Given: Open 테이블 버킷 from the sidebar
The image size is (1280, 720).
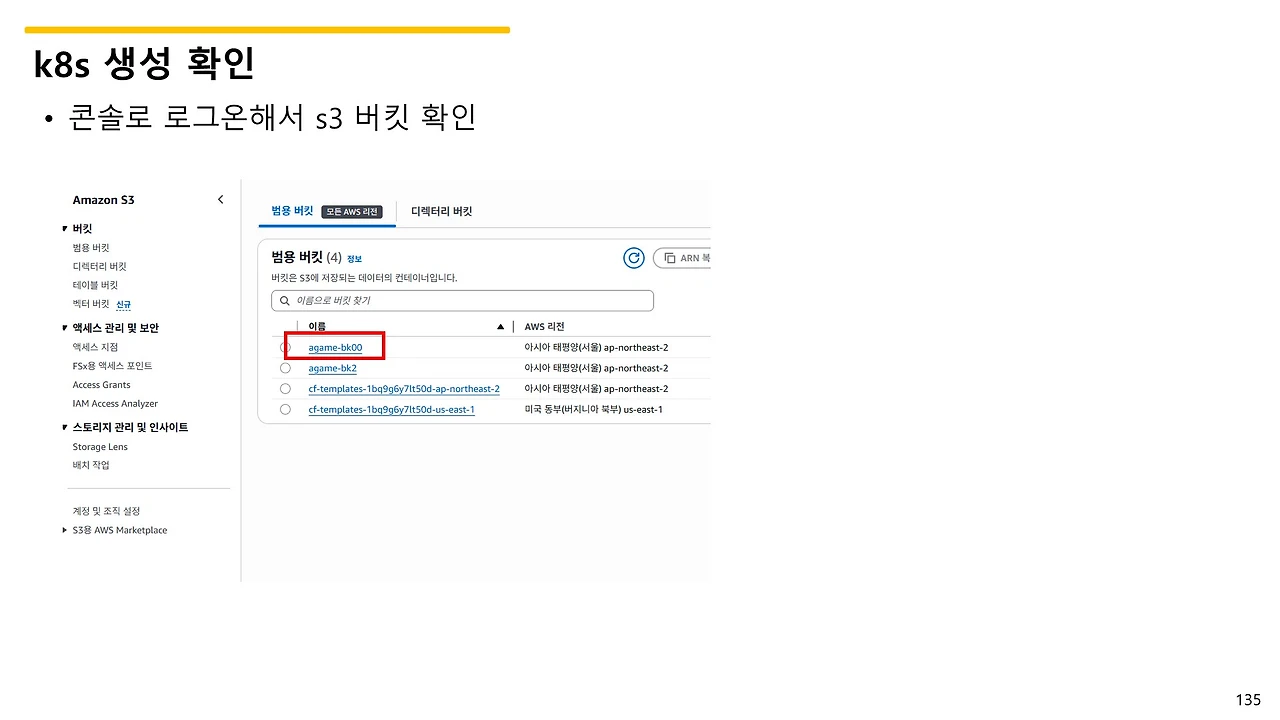Looking at the screenshot, I should click(x=95, y=285).
